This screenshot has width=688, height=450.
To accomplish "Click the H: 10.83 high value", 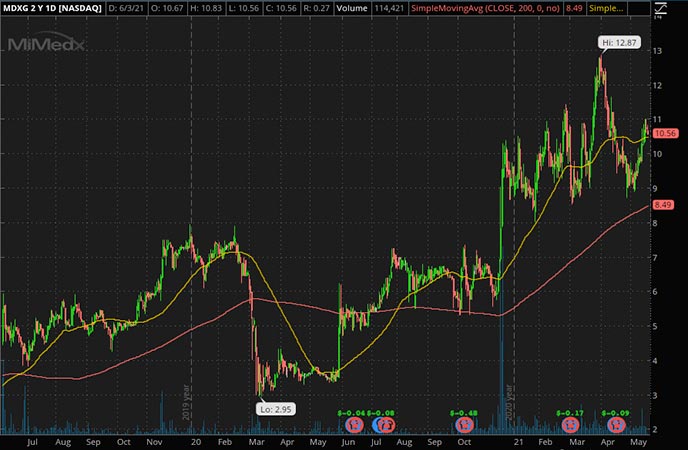I will pos(205,8).
